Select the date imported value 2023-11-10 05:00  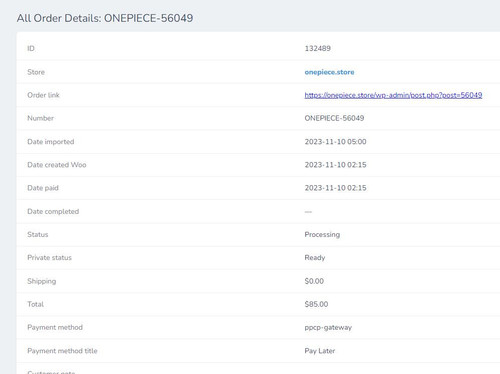click(x=335, y=142)
